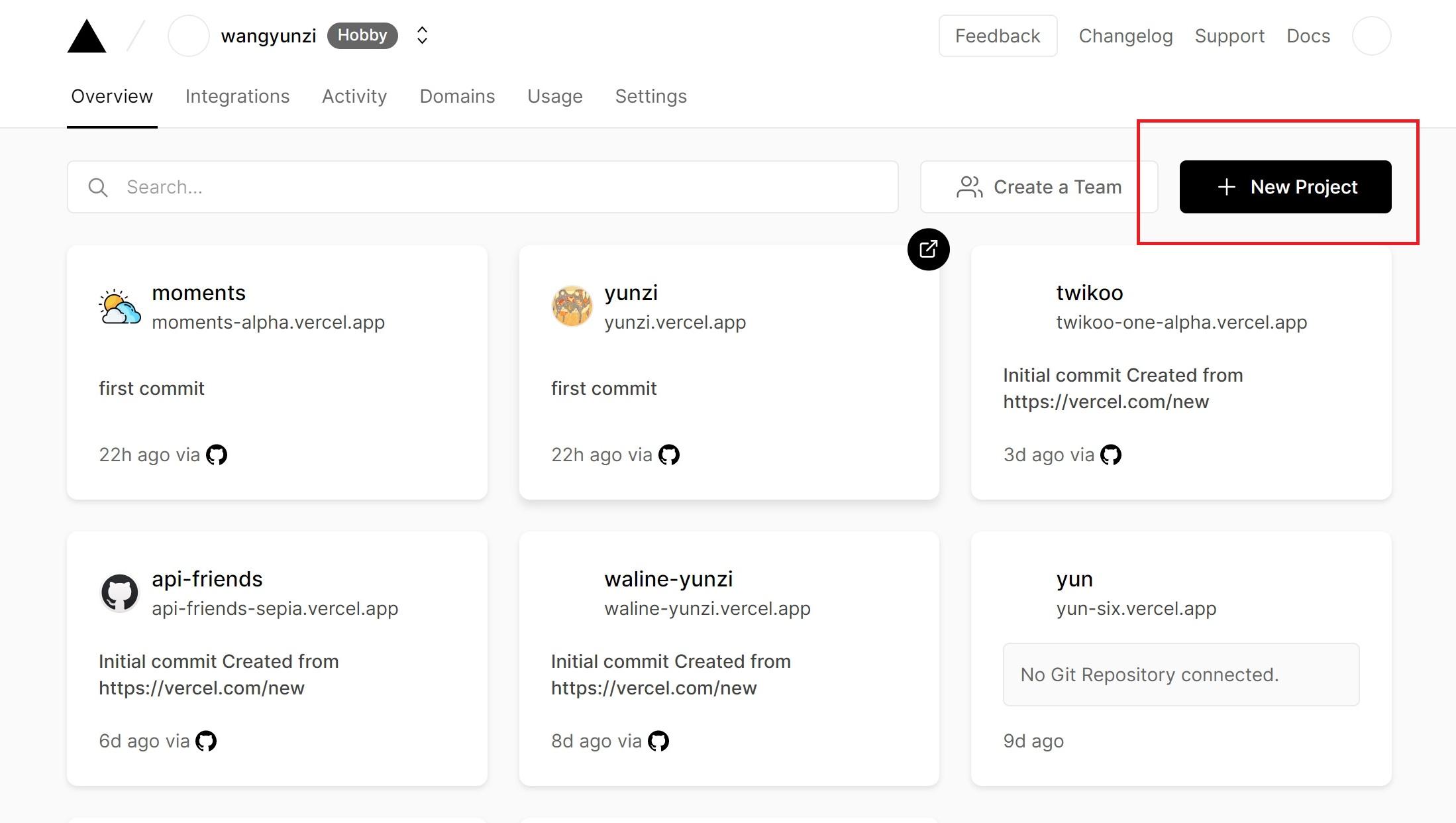Click yunzi card first commit message
Screen dimensions: 1456x823
coord(604,388)
